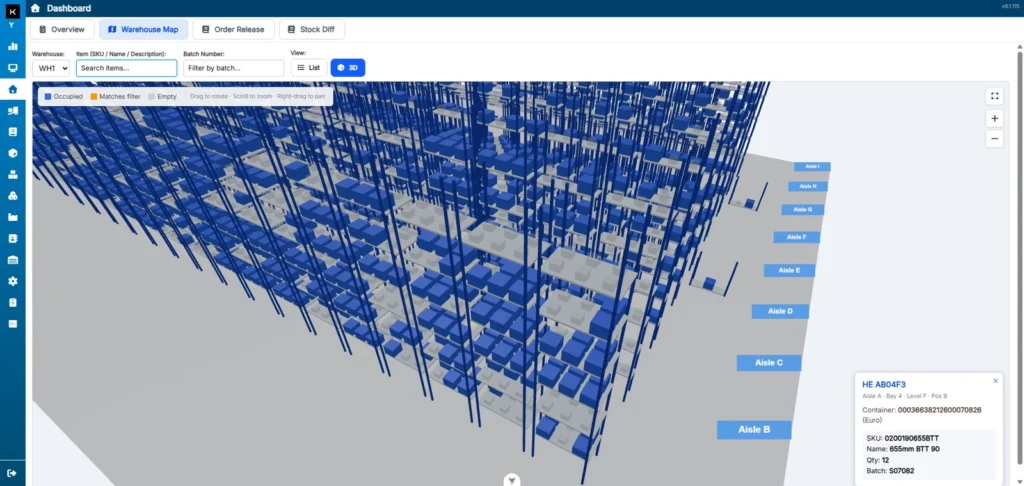The height and width of the screenshot is (486, 1024).
Task: Switch to List view
Action: [x=309, y=67]
